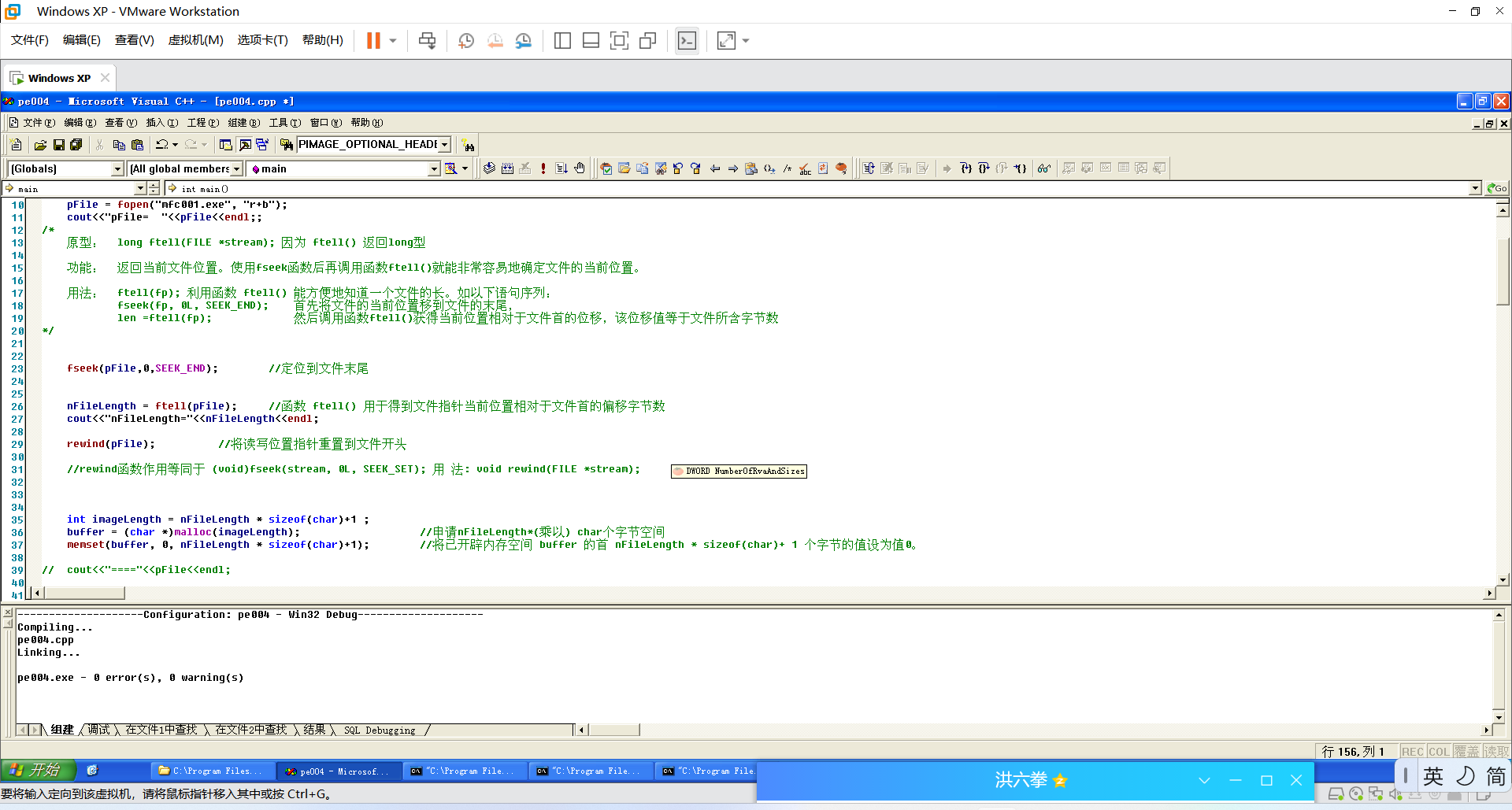1512x810 pixels.
Task: Toggle the Output window icon
Action: click(x=244, y=145)
